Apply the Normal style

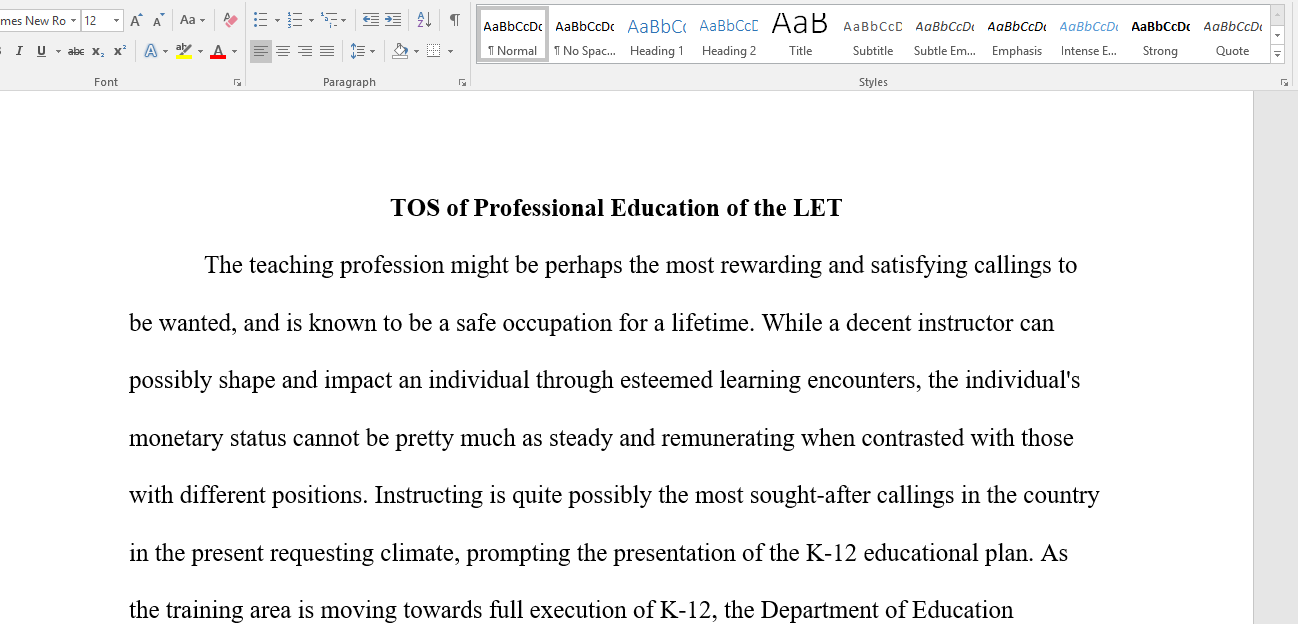(513, 34)
